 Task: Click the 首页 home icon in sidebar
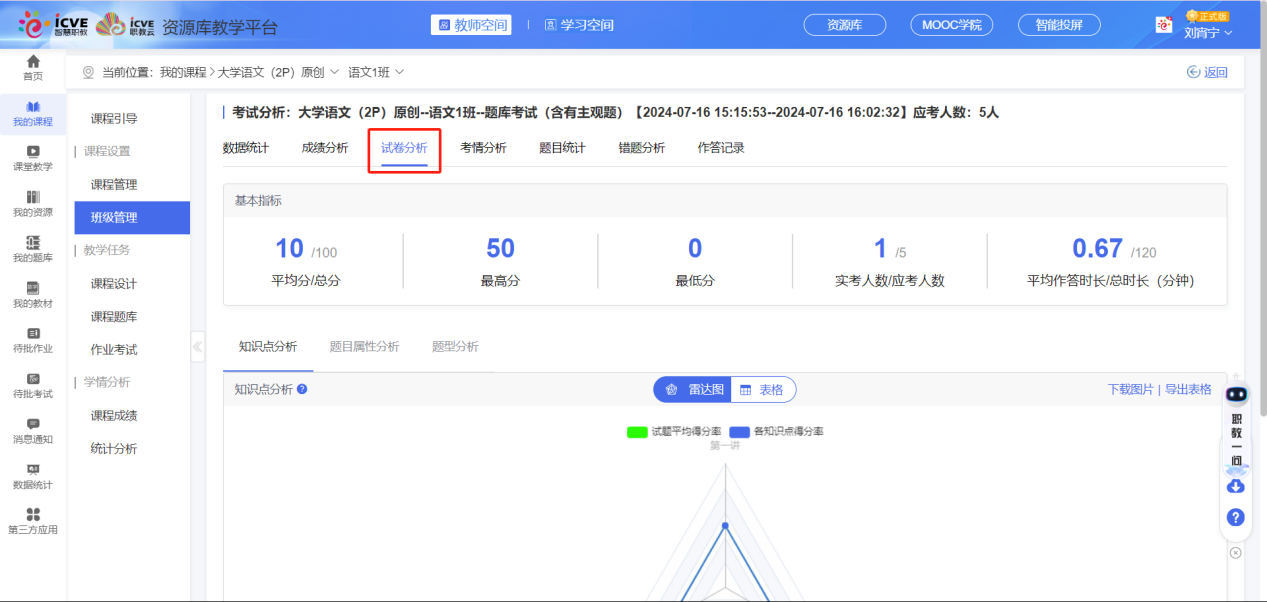pos(33,67)
